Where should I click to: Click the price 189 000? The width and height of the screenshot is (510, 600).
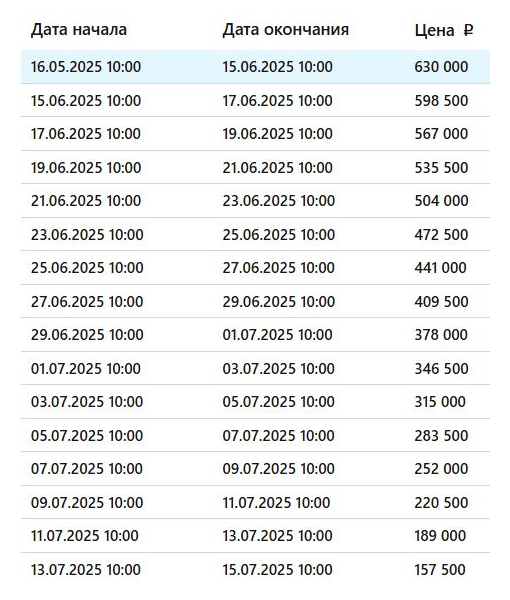pyautogui.click(x=440, y=535)
